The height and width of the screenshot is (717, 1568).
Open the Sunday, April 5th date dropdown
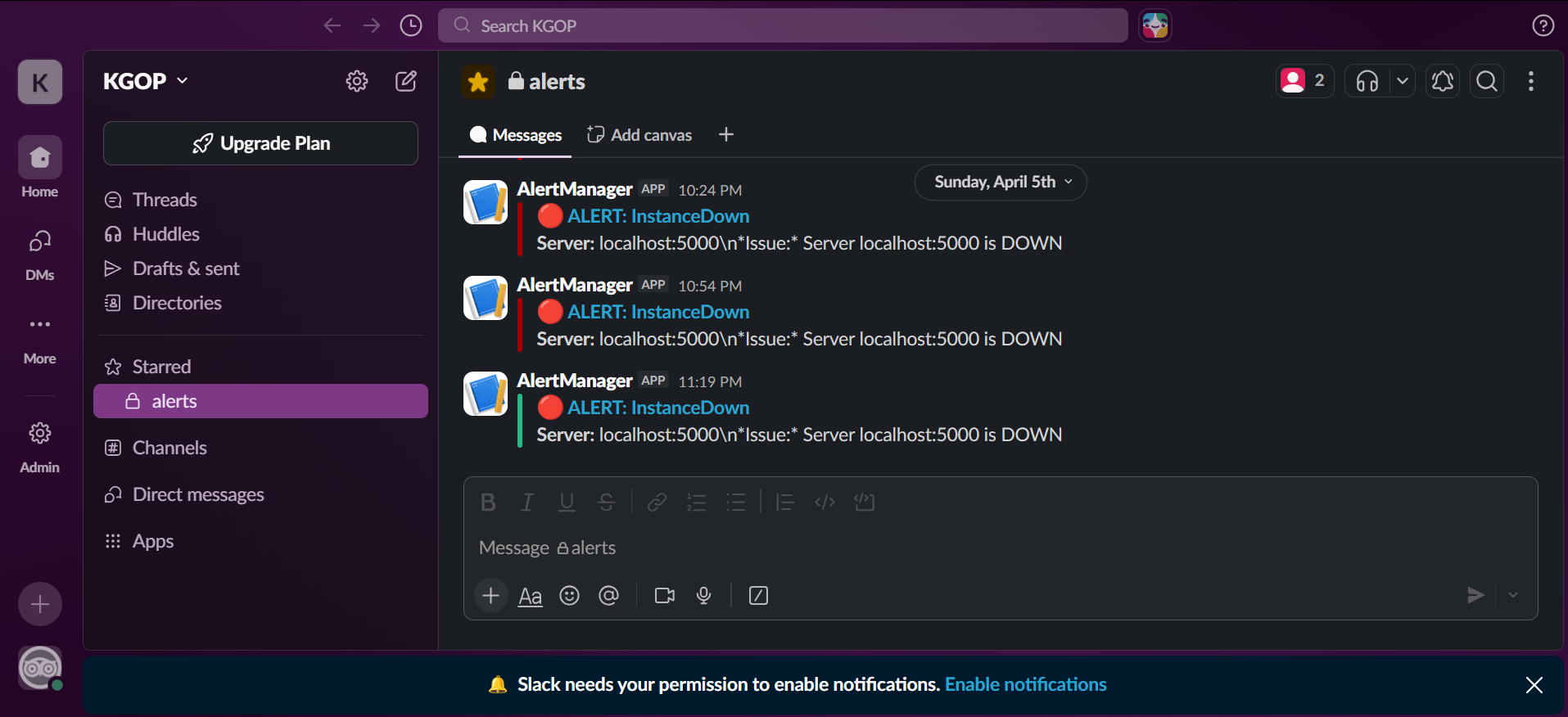coord(1001,182)
